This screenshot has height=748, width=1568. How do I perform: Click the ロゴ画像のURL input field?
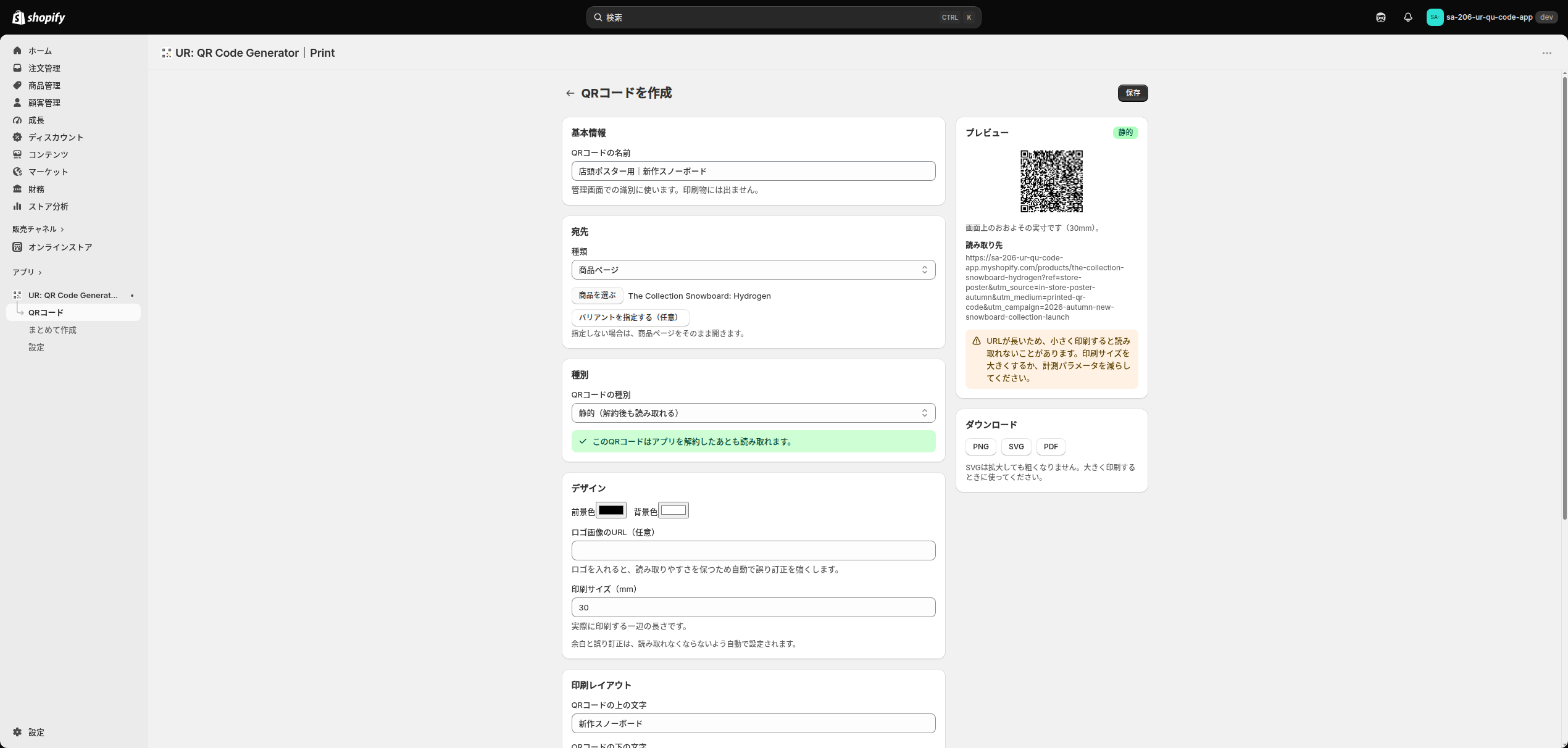753,551
